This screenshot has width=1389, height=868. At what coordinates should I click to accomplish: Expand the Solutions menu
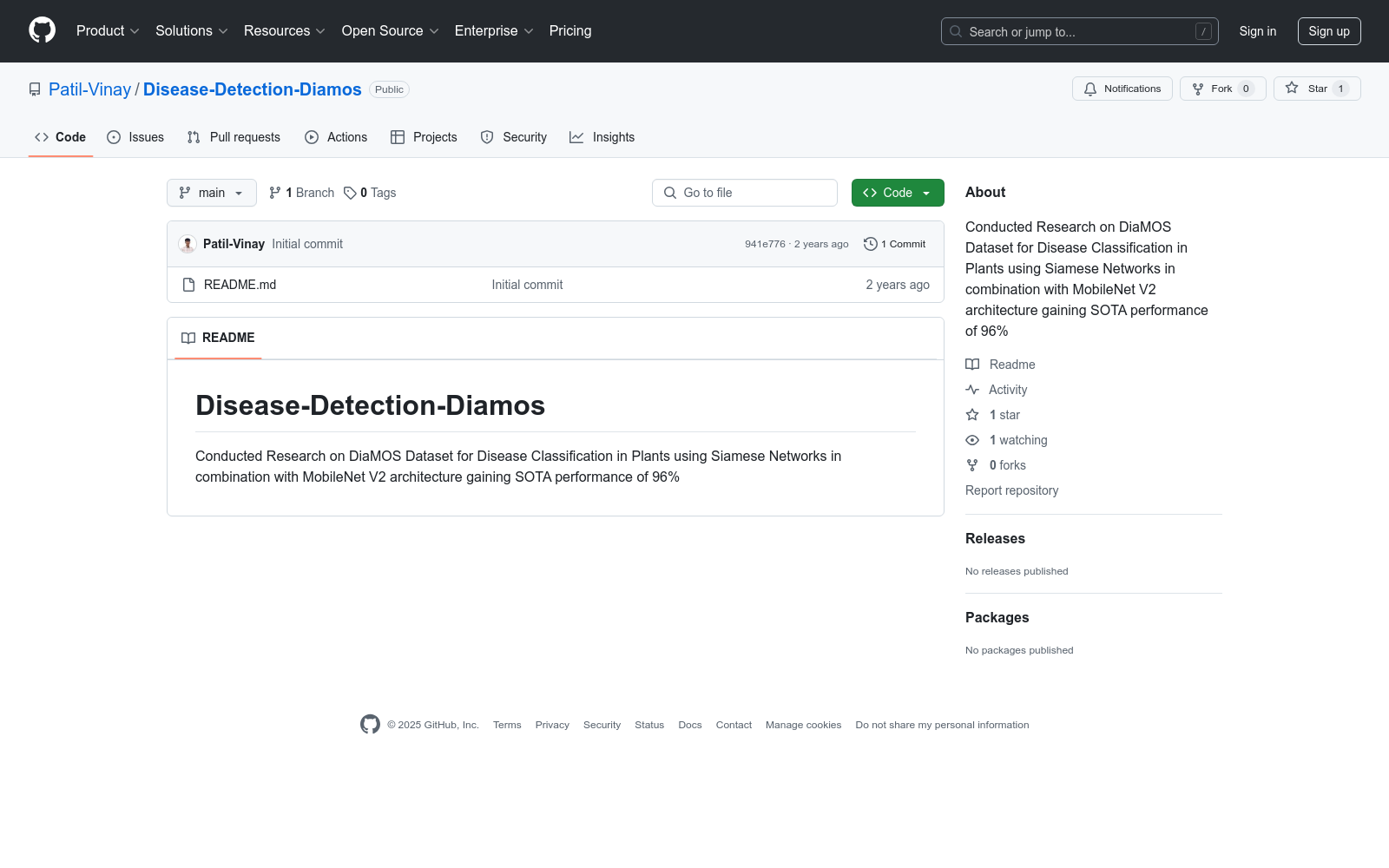192,30
